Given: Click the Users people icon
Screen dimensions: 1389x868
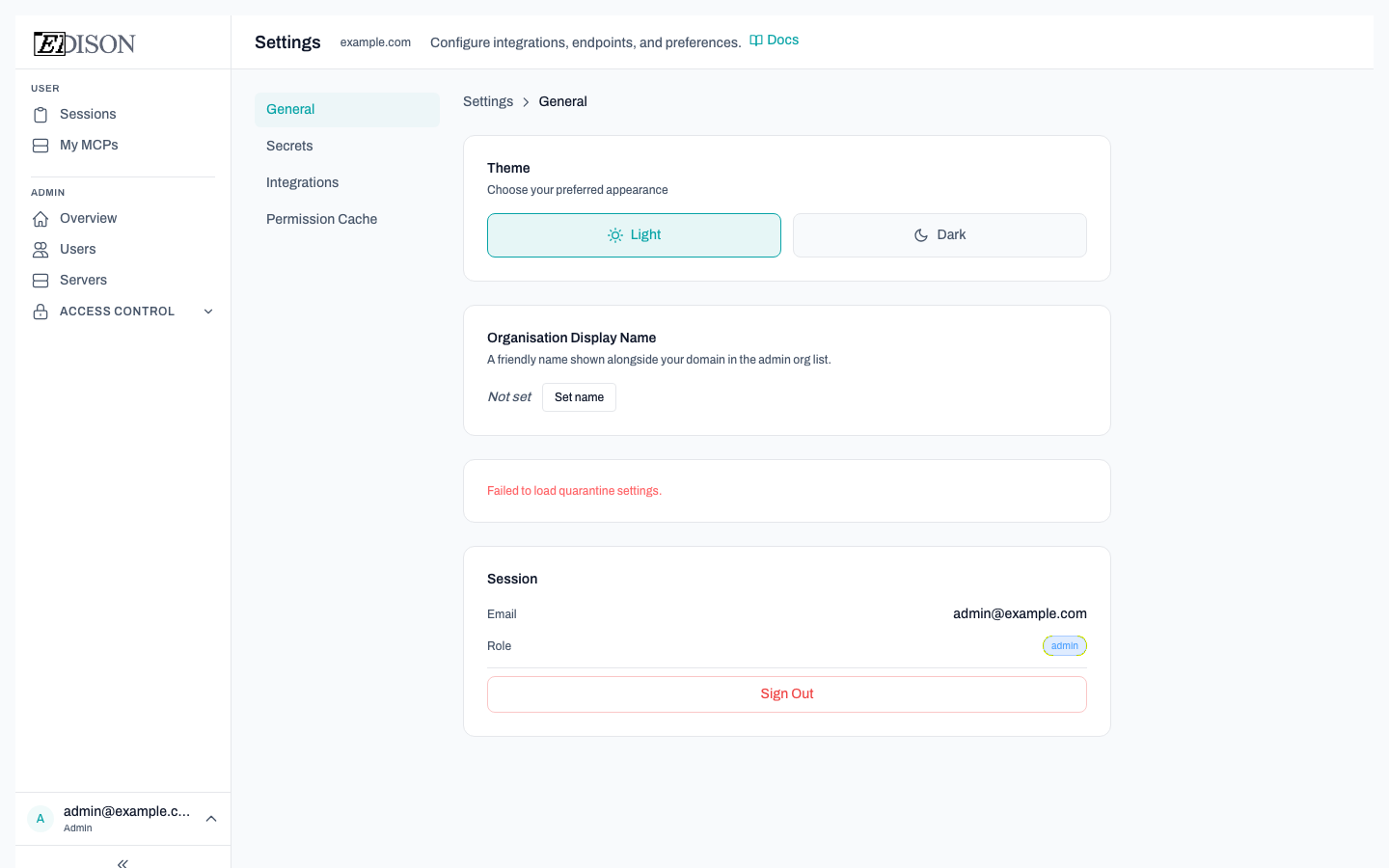Looking at the screenshot, I should [40, 249].
